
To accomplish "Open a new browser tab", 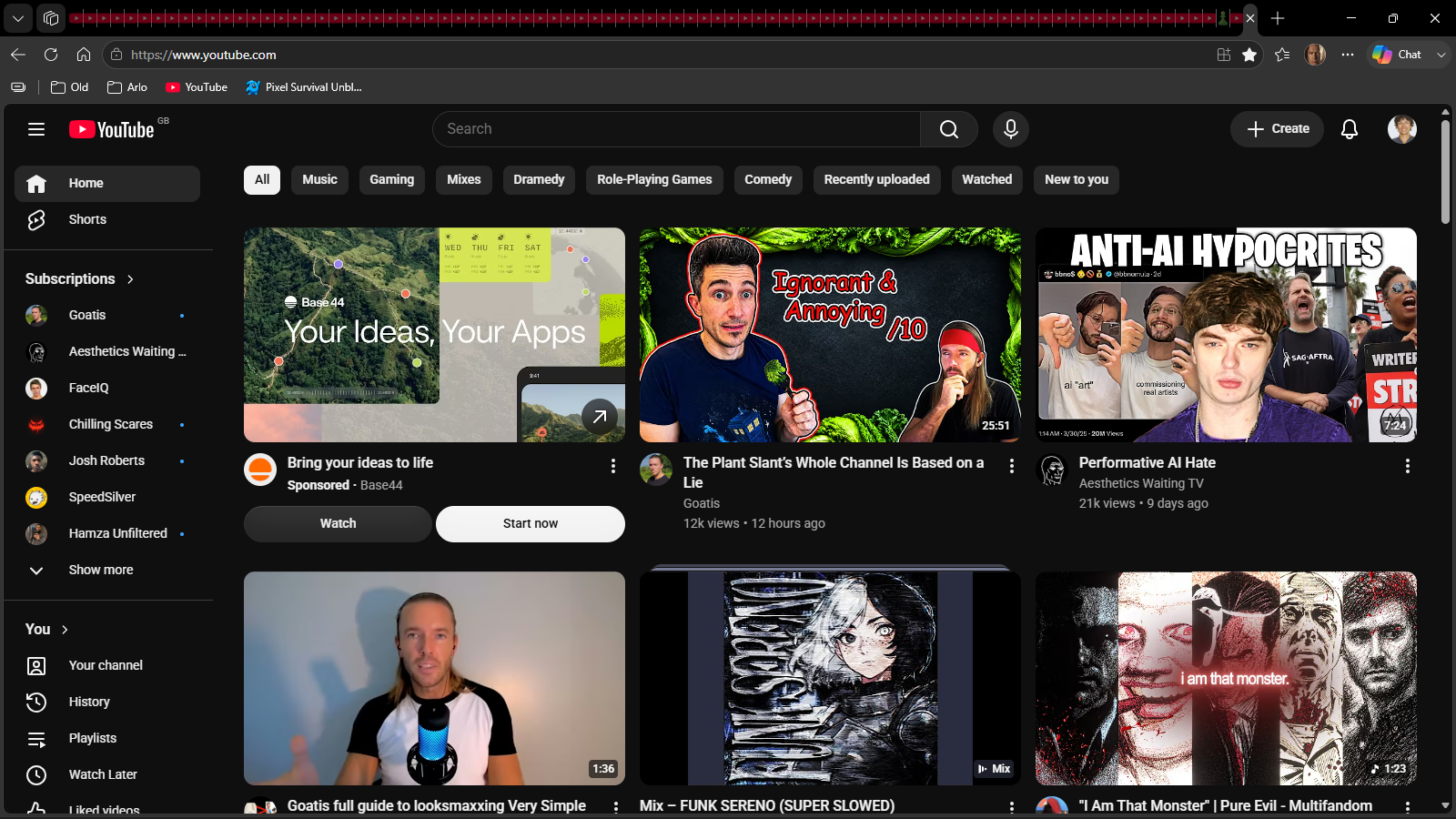I will (1278, 18).
